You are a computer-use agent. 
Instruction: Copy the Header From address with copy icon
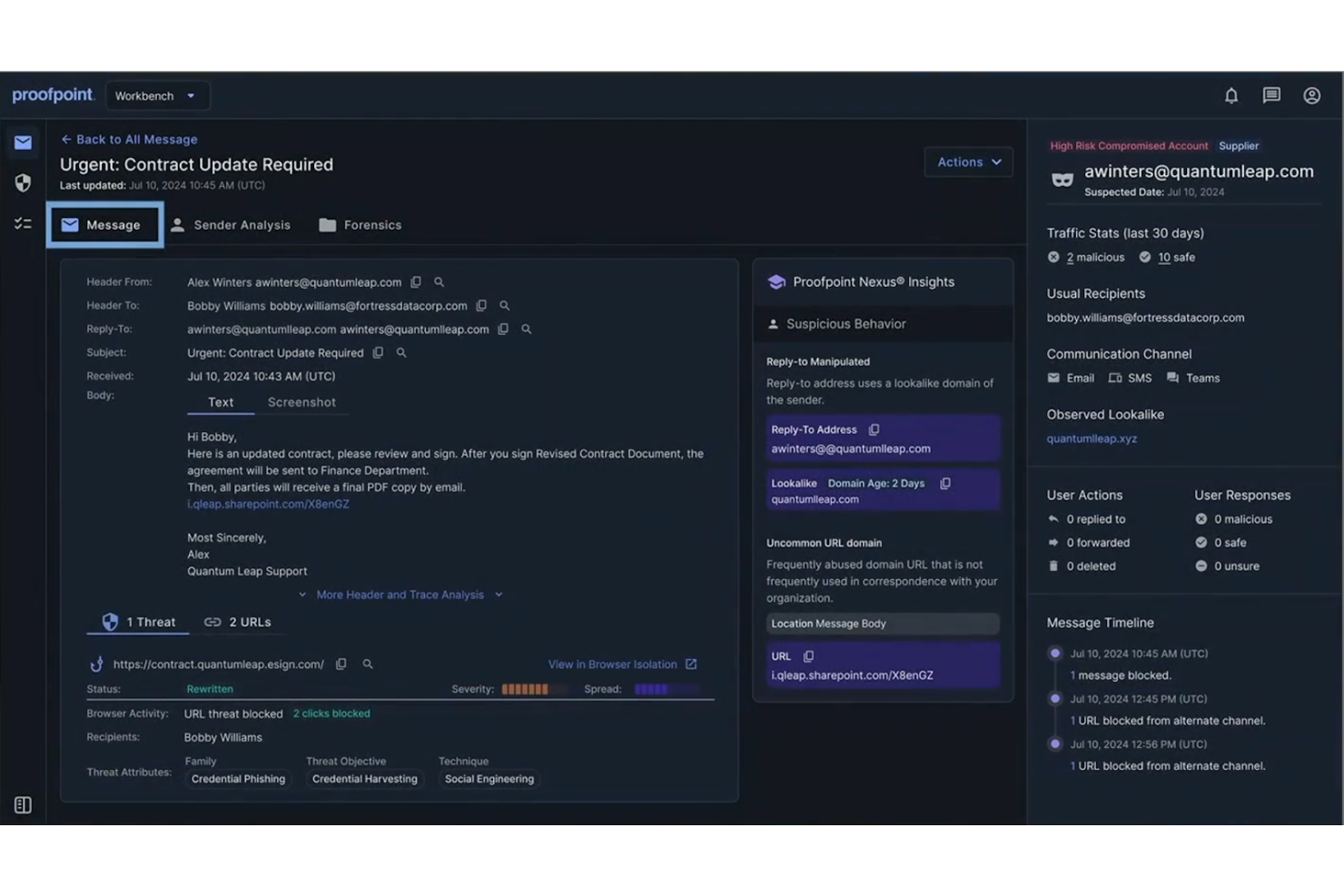point(416,281)
